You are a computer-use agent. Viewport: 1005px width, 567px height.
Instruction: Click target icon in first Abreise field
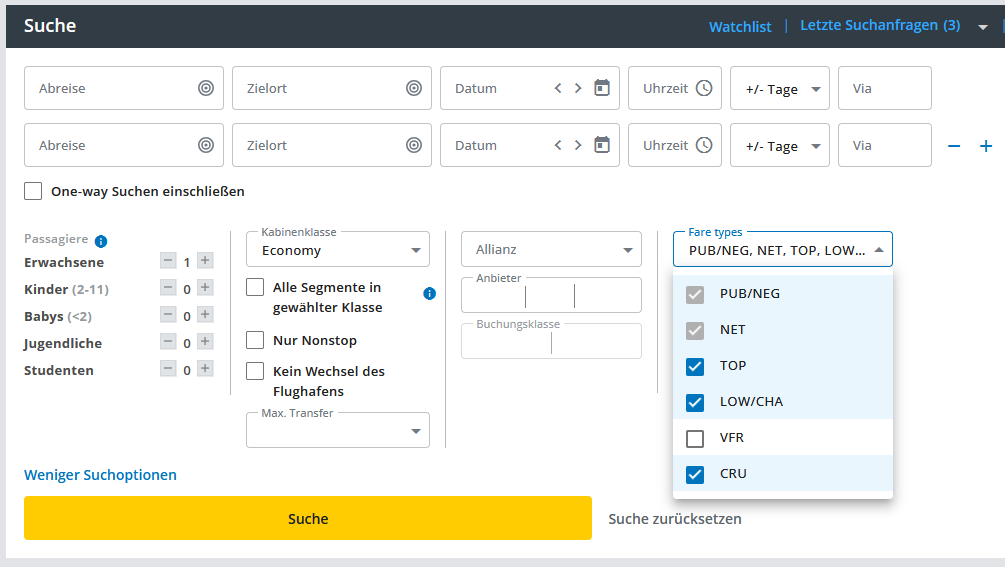coord(206,88)
